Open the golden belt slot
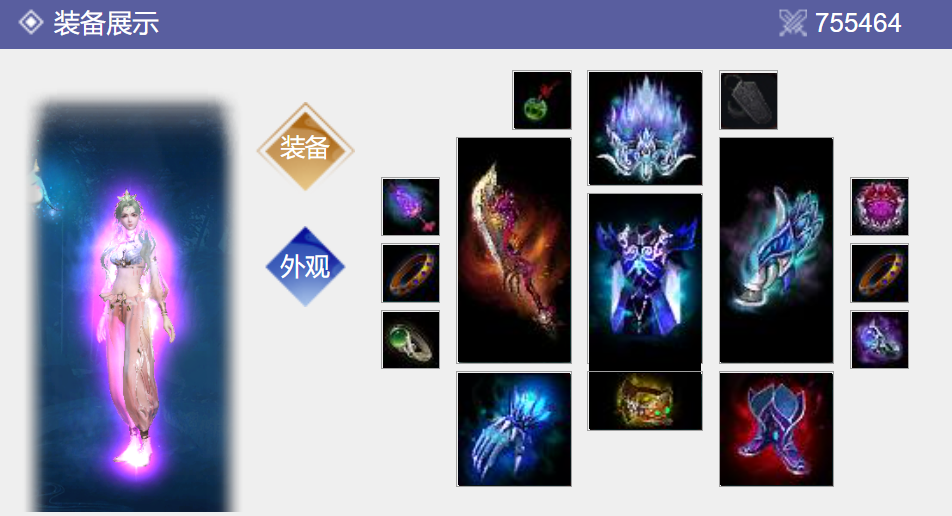This screenshot has width=952, height=516. pos(645,401)
